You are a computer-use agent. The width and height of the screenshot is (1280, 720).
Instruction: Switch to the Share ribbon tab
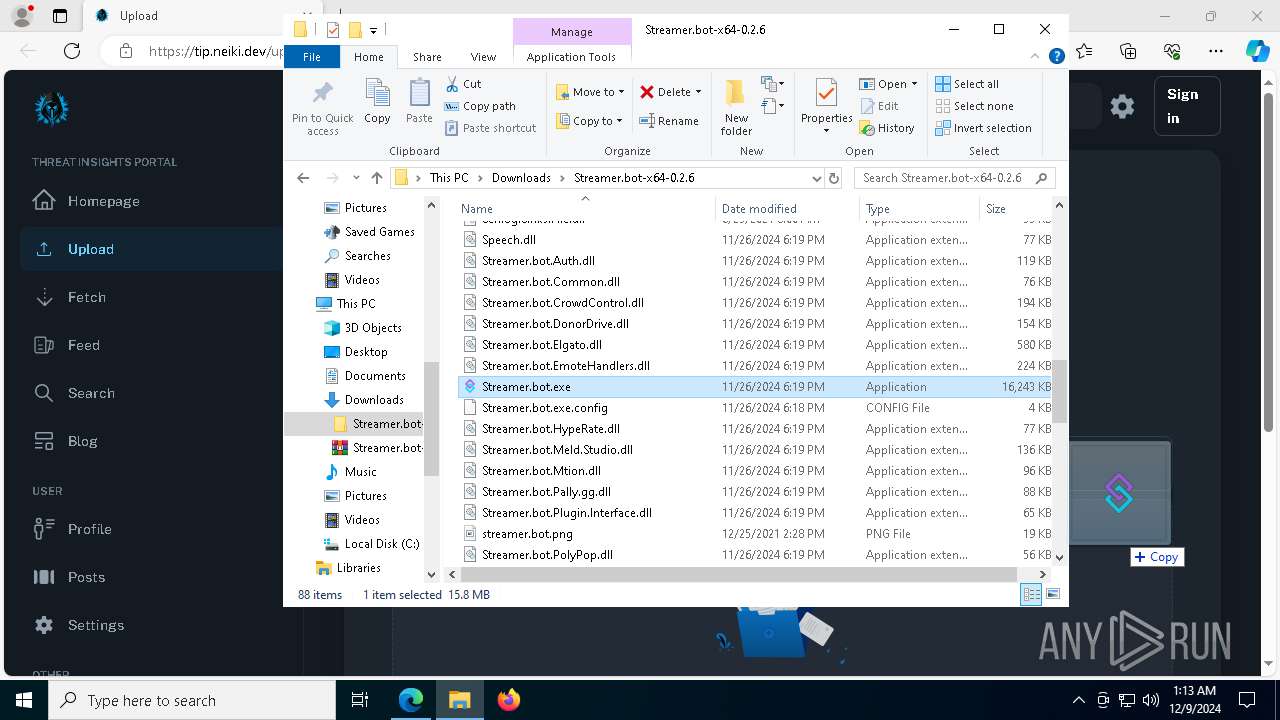(x=427, y=57)
